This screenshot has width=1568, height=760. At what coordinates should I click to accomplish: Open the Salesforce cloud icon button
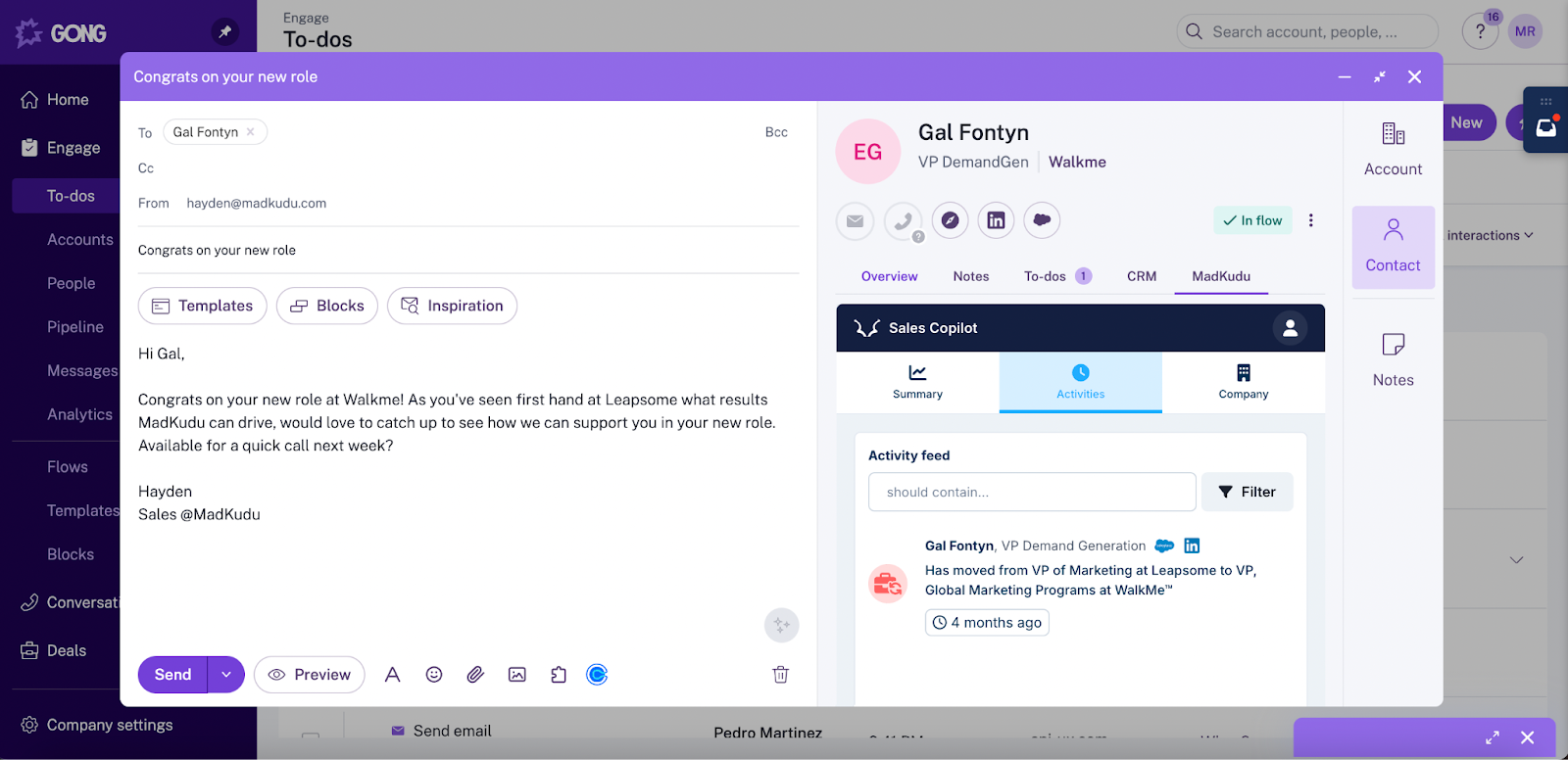[1042, 220]
